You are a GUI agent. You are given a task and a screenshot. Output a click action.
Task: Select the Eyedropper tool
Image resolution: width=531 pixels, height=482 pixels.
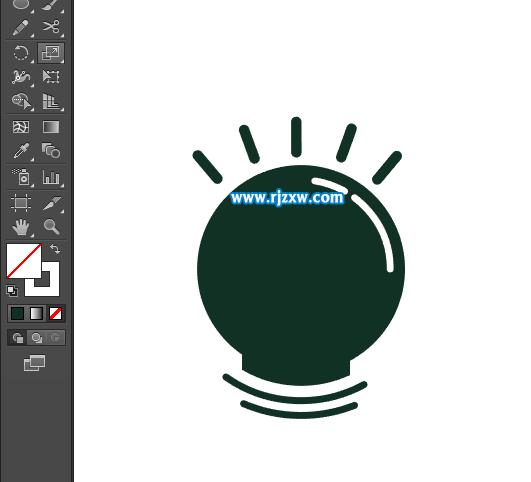(x=21, y=151)
